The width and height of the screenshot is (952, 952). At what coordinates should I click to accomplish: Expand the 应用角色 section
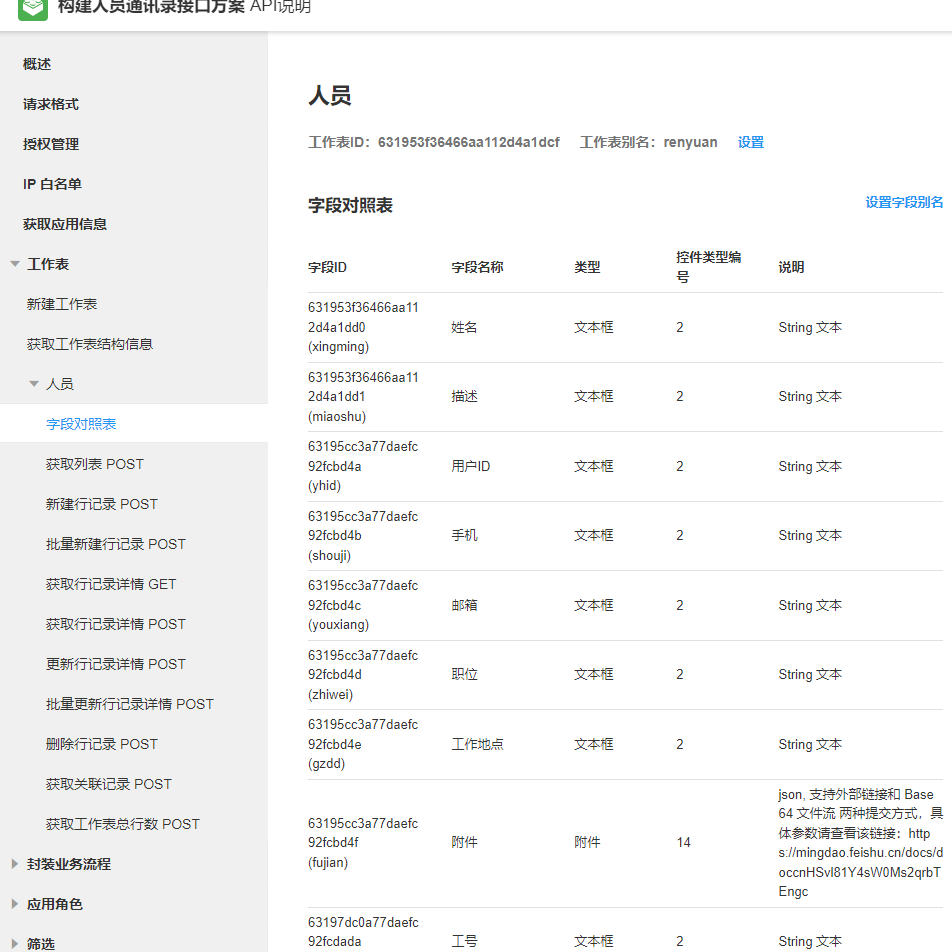[x=14, y=904]
